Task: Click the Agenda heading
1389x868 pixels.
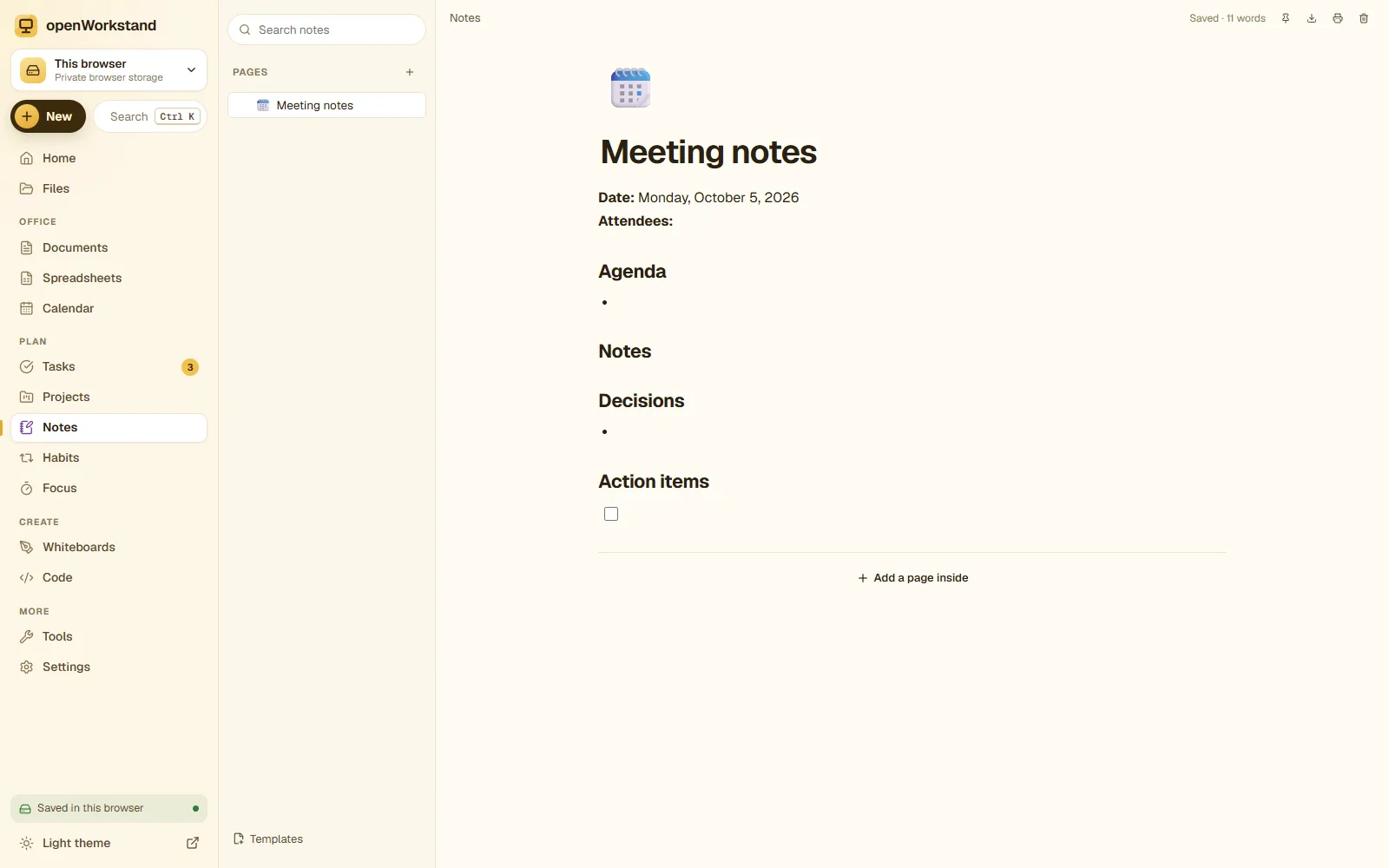Action: 632,272
